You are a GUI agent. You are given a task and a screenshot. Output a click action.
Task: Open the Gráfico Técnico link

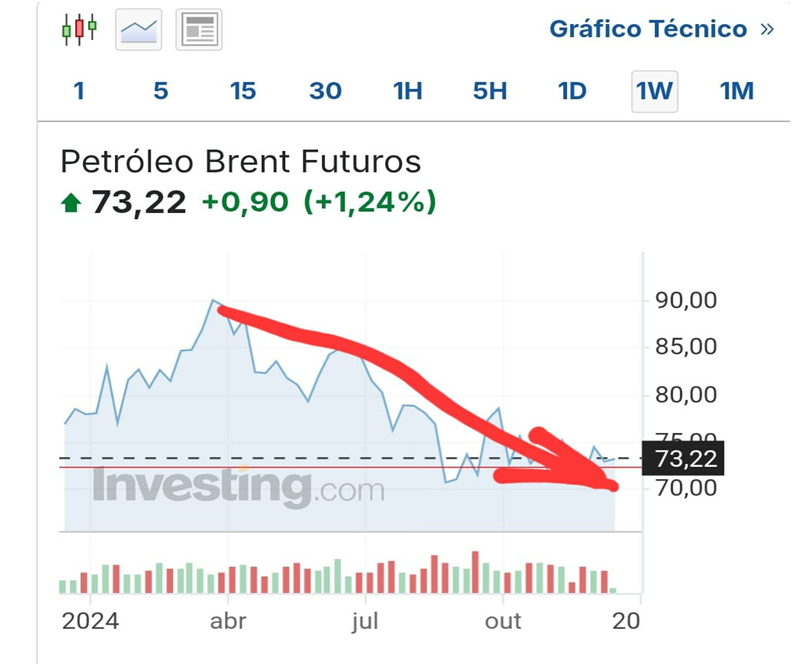pos(648,29)
